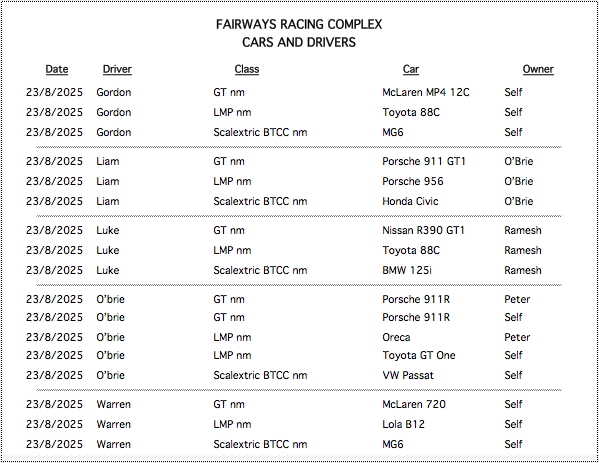
Task: Select the VW Passat car cell
Action: (x=408, y=375)
